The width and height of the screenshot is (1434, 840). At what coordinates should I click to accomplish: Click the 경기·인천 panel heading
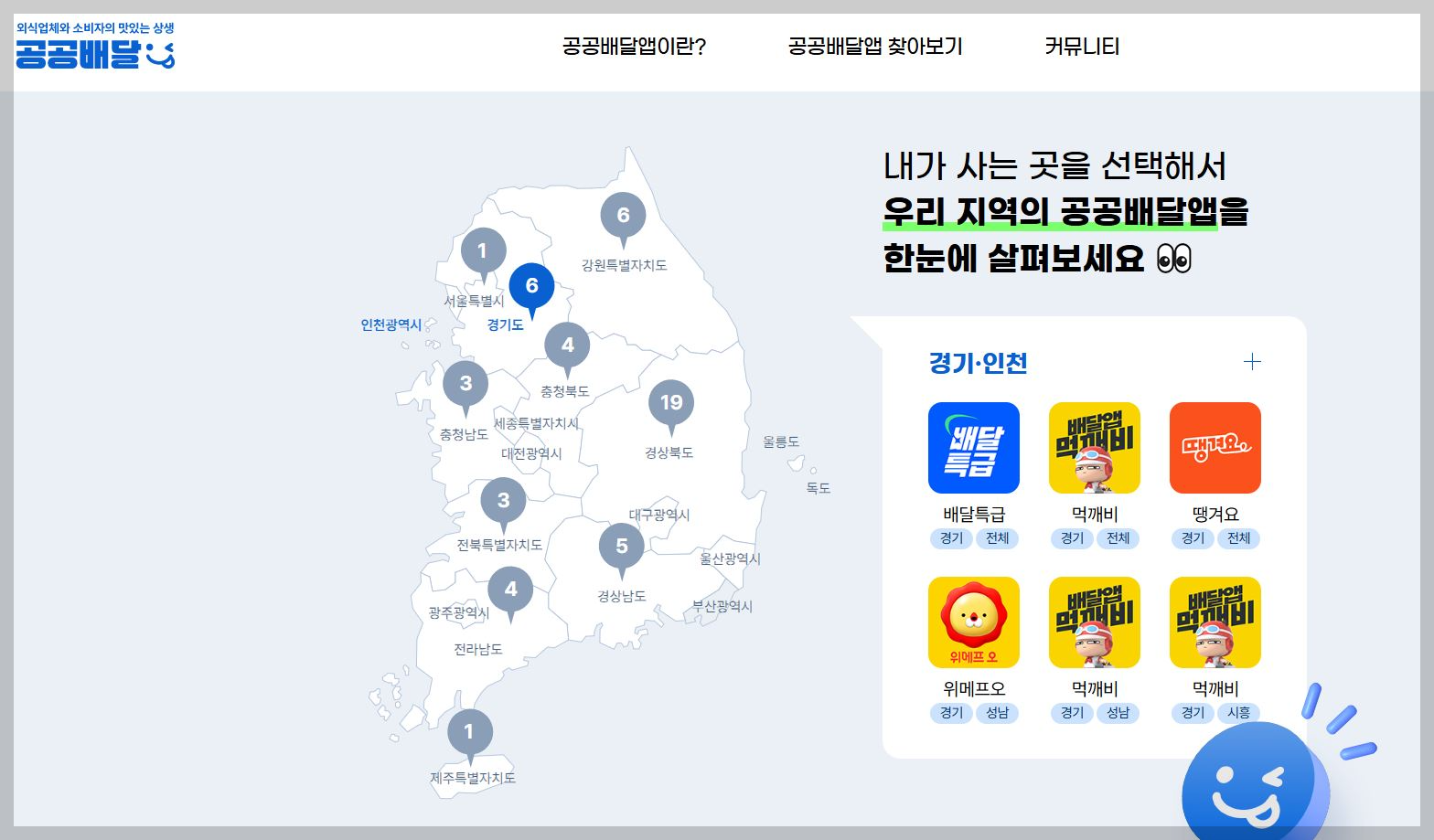click(x=979, y=363)
